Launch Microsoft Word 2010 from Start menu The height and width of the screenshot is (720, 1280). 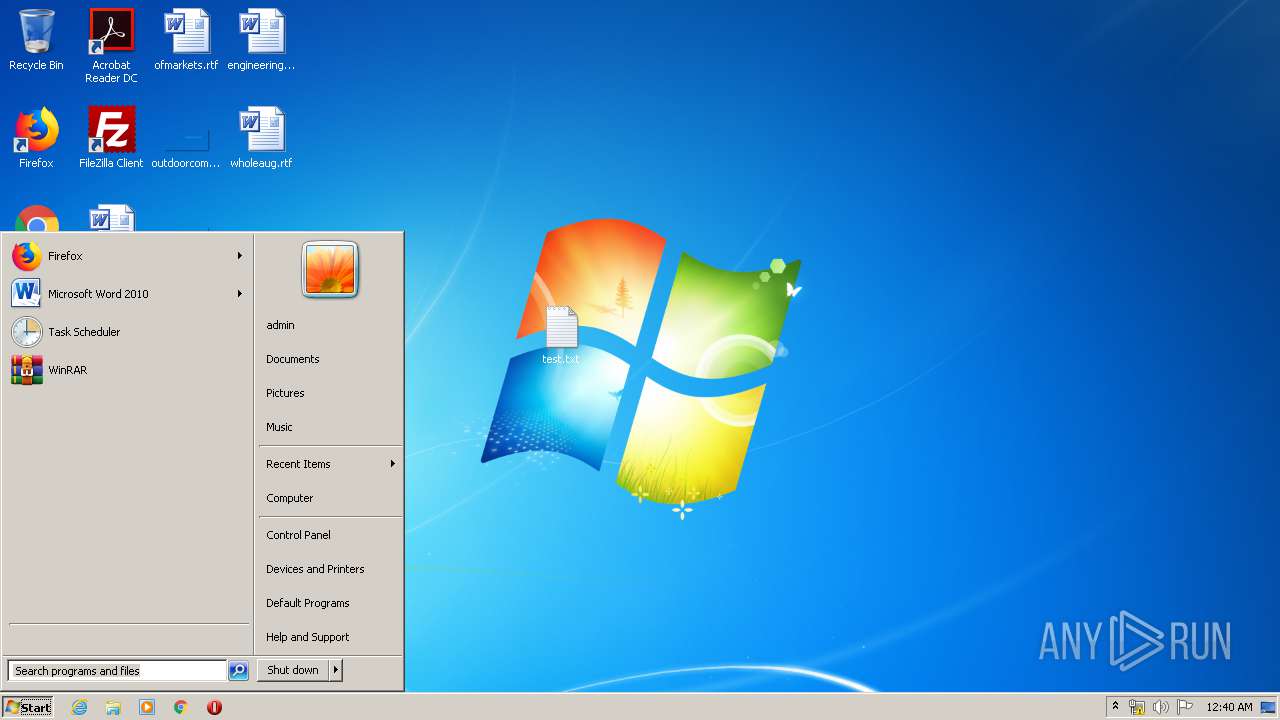128,294
